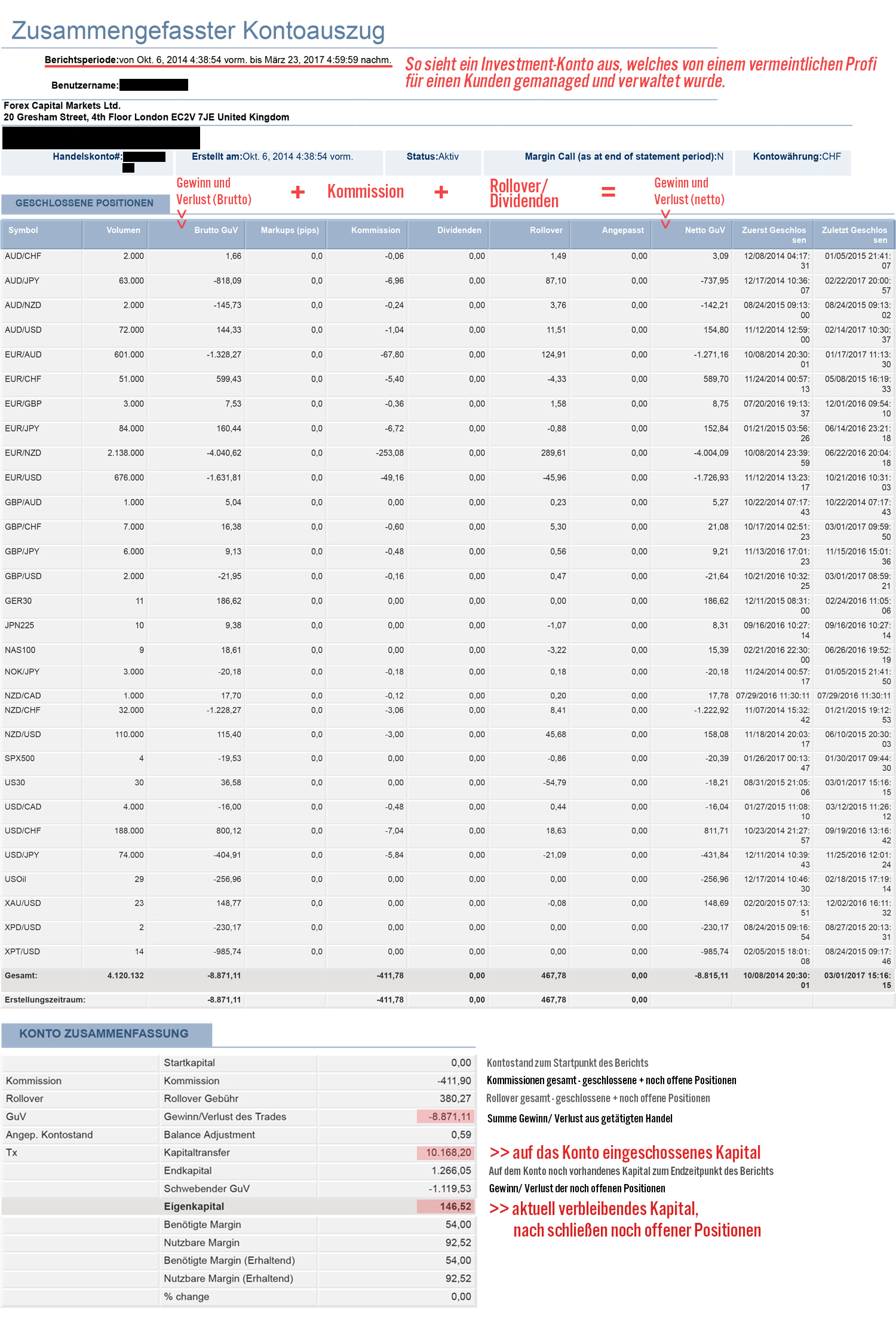Click the Markups (pips) column header
The image size is (896, 1319).
point(286,234)
